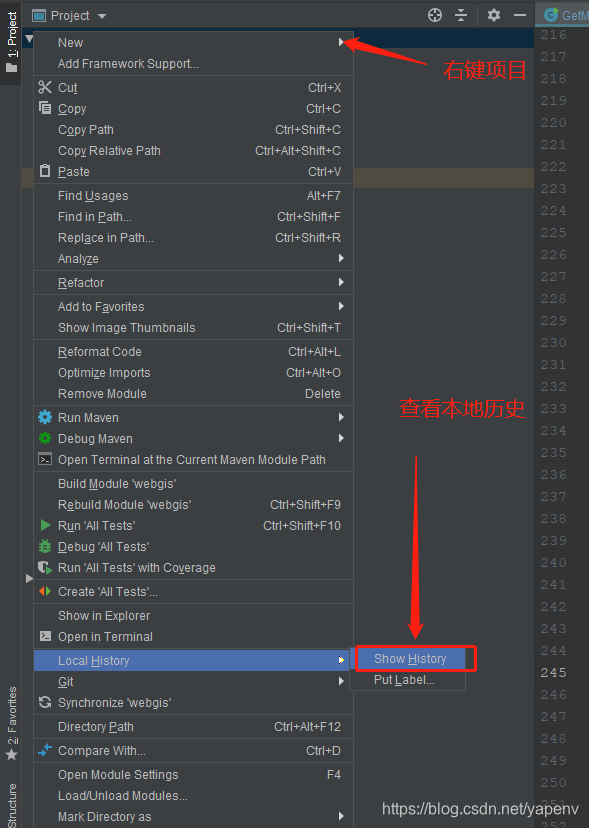This screenshot has height=828, width=589.
Task: Click the Run Maven gear icon
Action: [45, 417]
